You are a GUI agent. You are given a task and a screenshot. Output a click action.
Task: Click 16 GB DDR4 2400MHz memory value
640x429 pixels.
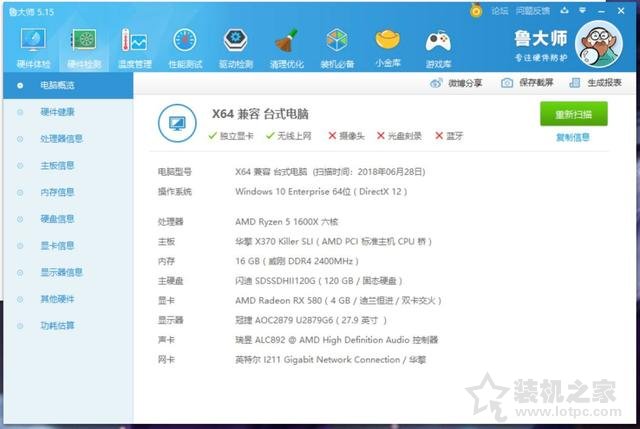(x=297, y=261)
